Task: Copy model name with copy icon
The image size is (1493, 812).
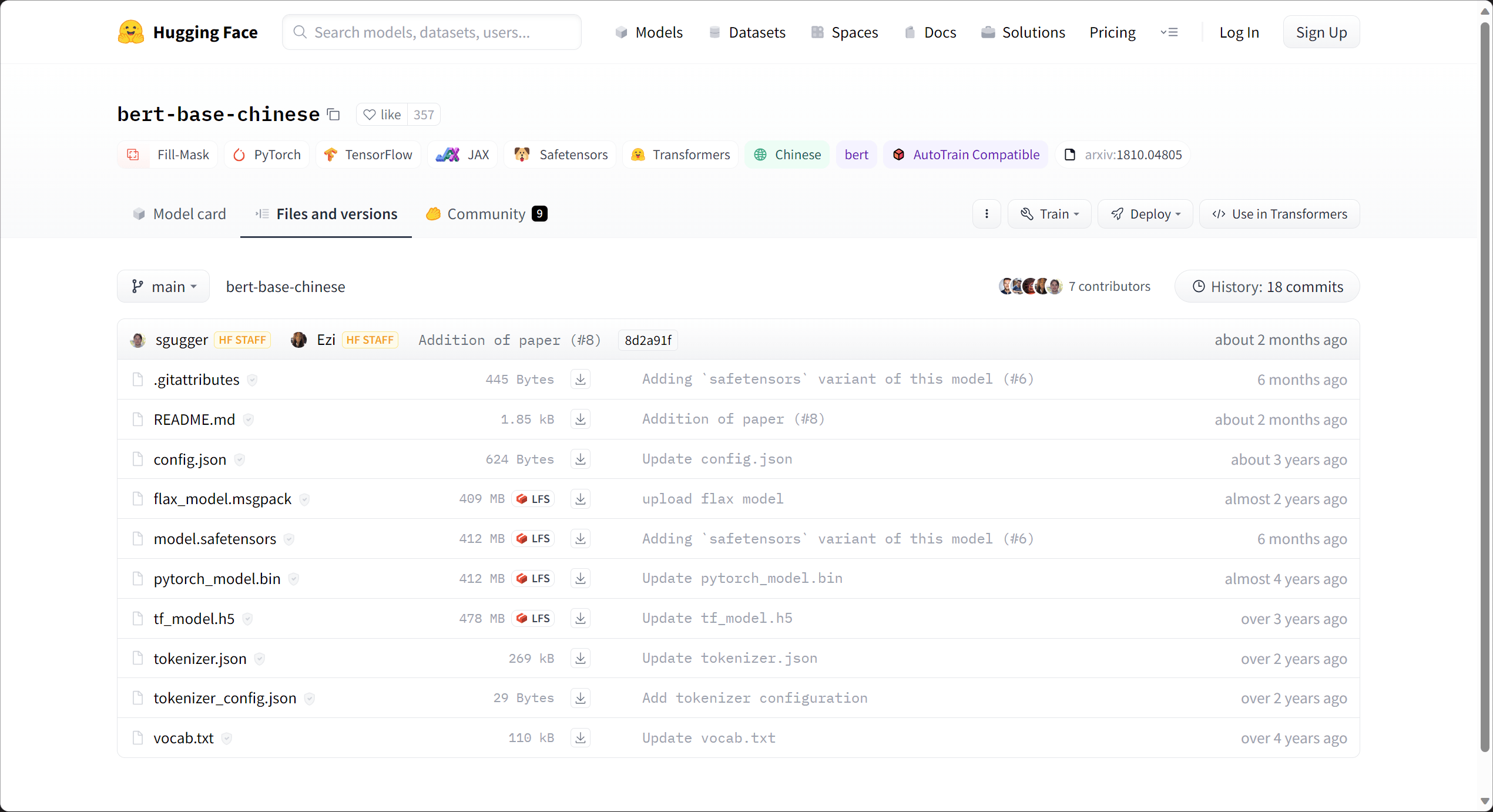Action: pyautogui.click(x=334, y=115)
